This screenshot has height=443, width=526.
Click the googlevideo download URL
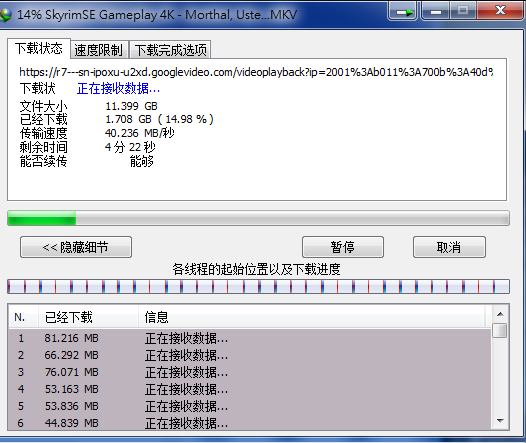coord(256,72)
